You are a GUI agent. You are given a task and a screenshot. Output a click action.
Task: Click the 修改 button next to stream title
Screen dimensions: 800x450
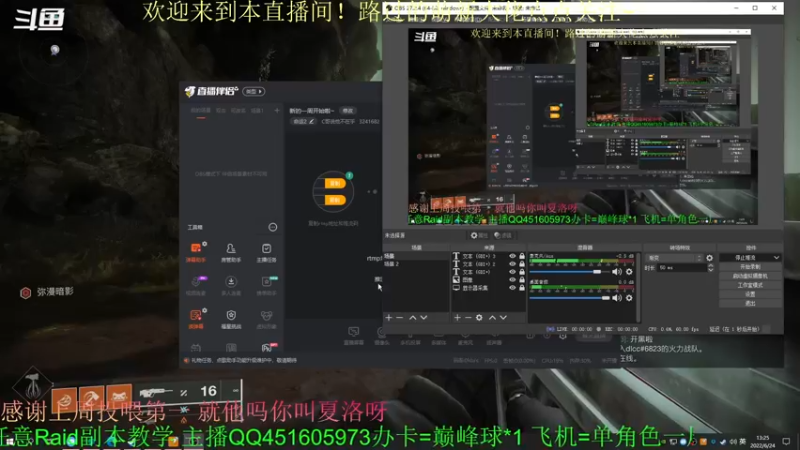pos(348,111)
